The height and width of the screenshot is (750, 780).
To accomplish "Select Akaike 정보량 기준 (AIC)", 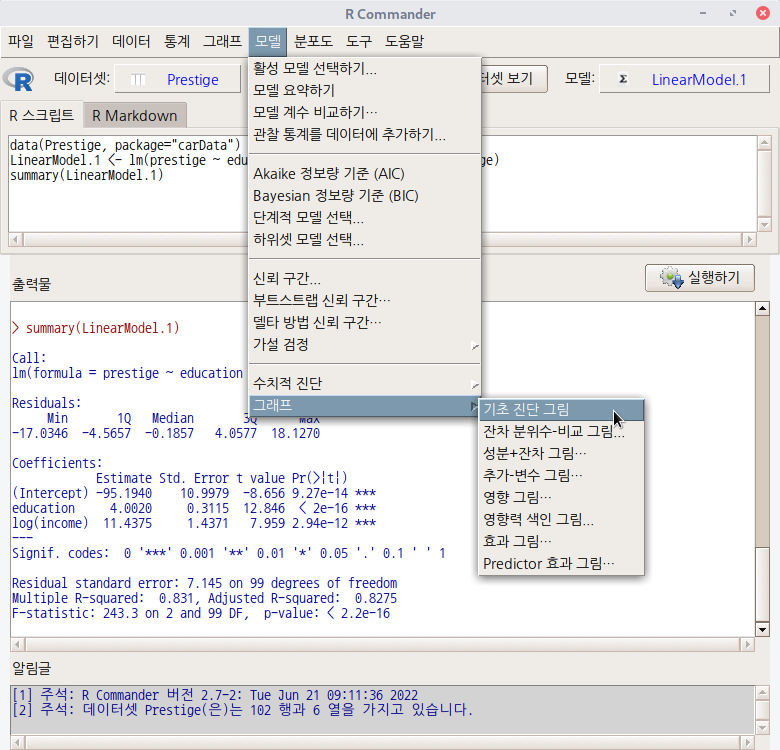I will point(365,174).
